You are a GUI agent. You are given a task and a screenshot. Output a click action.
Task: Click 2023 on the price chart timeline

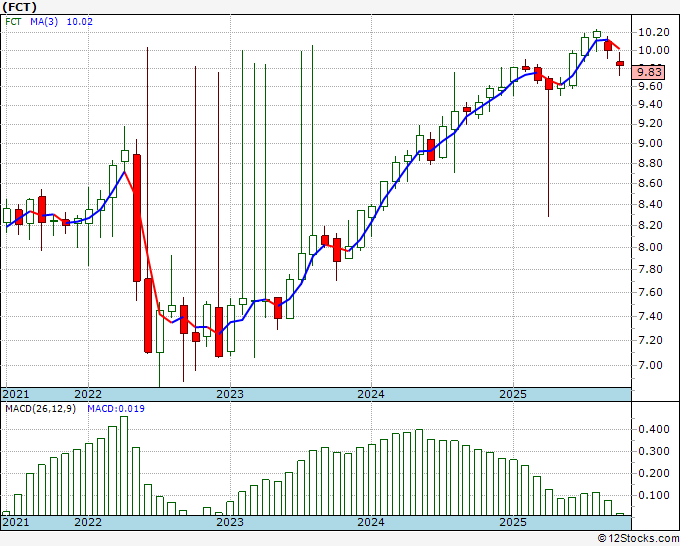point(230,394)
